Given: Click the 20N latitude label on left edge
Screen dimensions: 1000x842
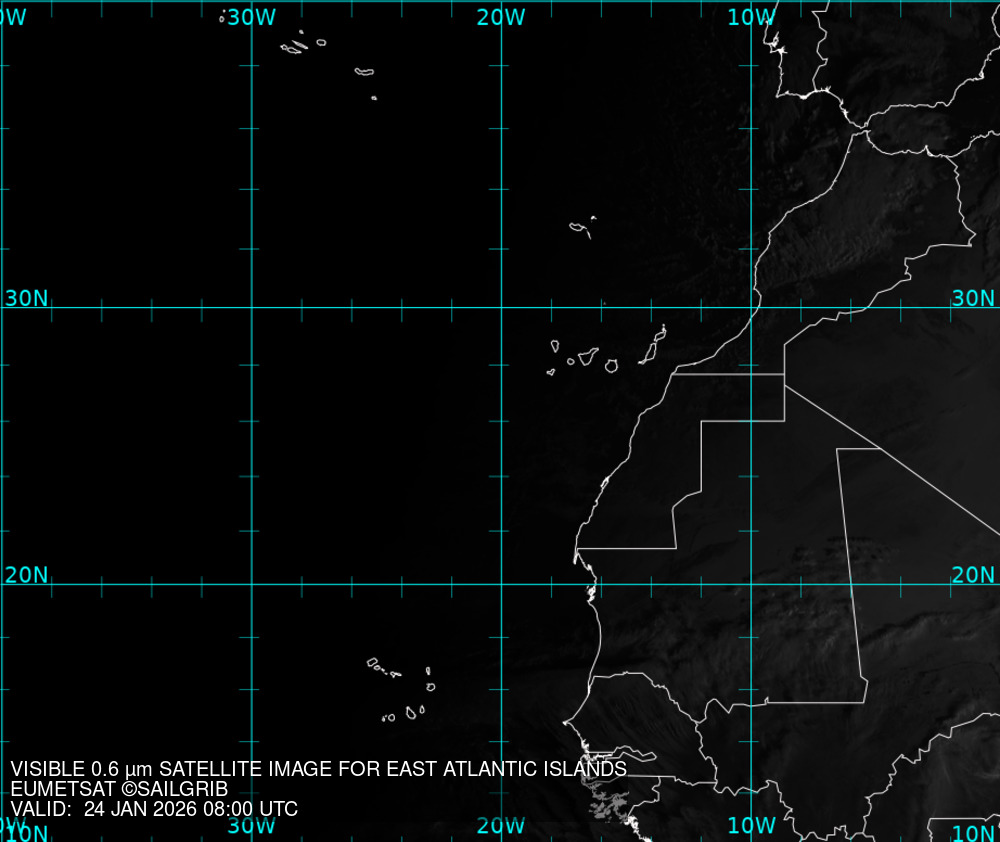Looking at the screenshot, I should (x=26, y=575).
